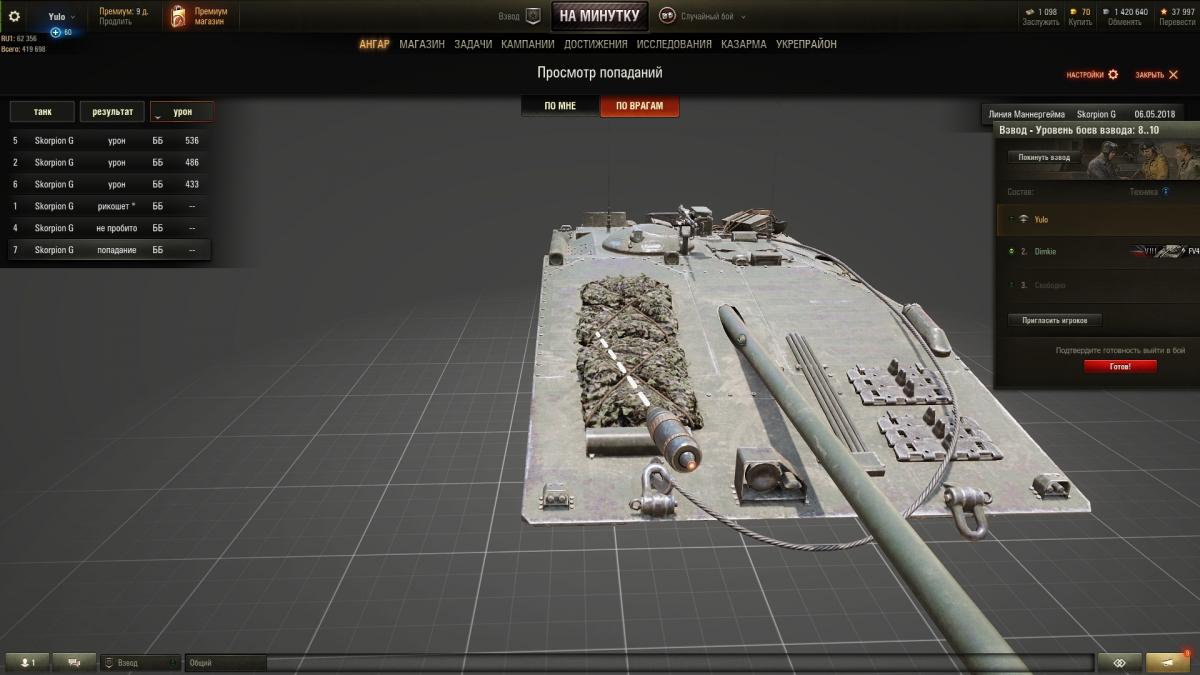Expand the Yulo account dropdown
1200x675 pixels.
coord(61,17)
